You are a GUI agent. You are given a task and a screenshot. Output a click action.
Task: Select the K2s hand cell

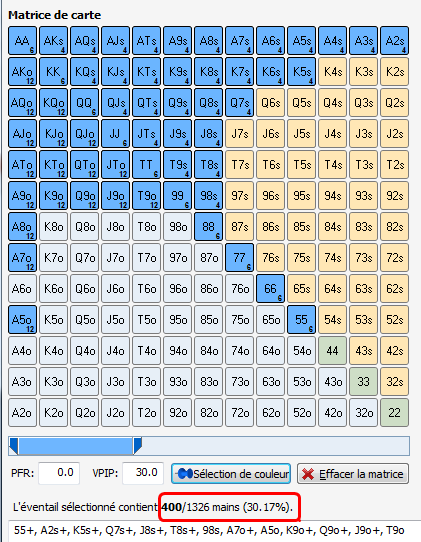coord(394,72)
